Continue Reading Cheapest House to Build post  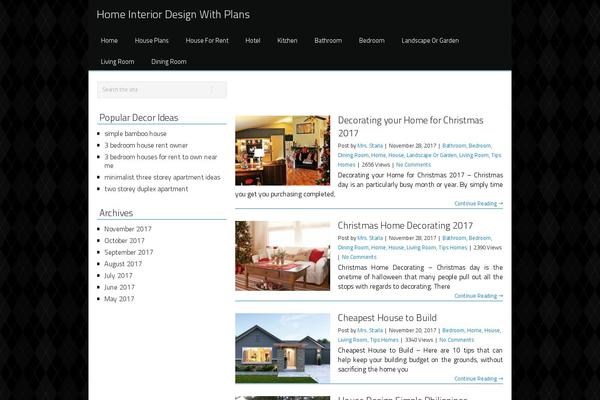click(479, 379)
